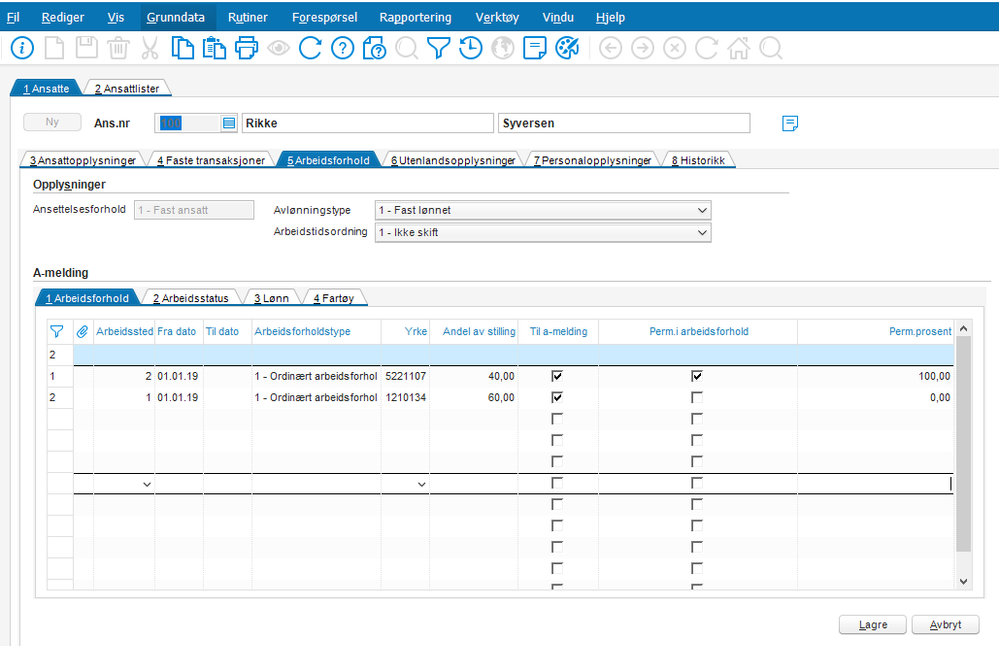Switch to the 7 Personalopplysninger tab
The image size is (999, 646).
593,161
